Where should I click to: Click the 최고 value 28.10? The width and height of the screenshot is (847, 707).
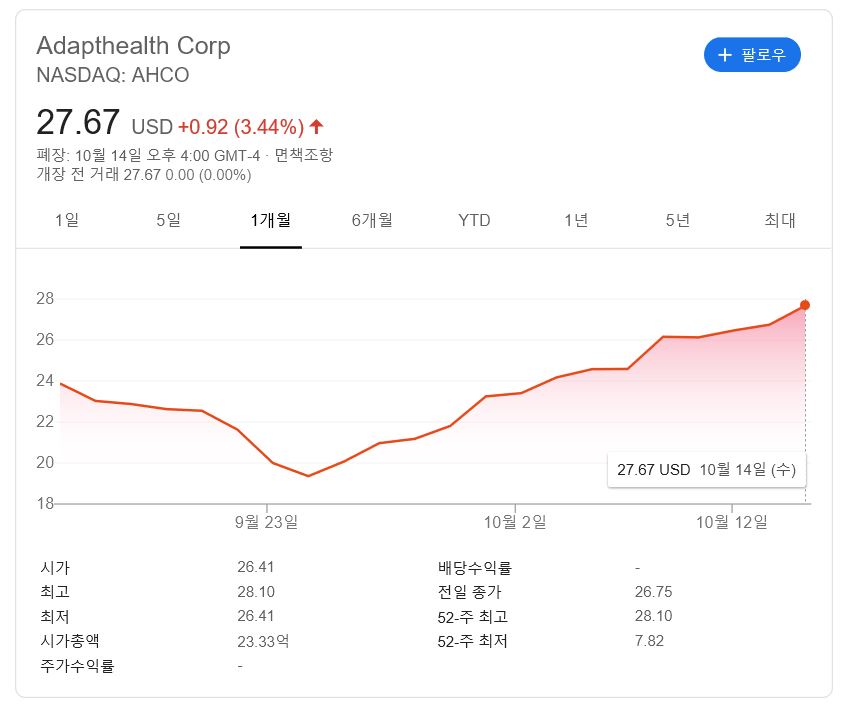click(256, 592)
